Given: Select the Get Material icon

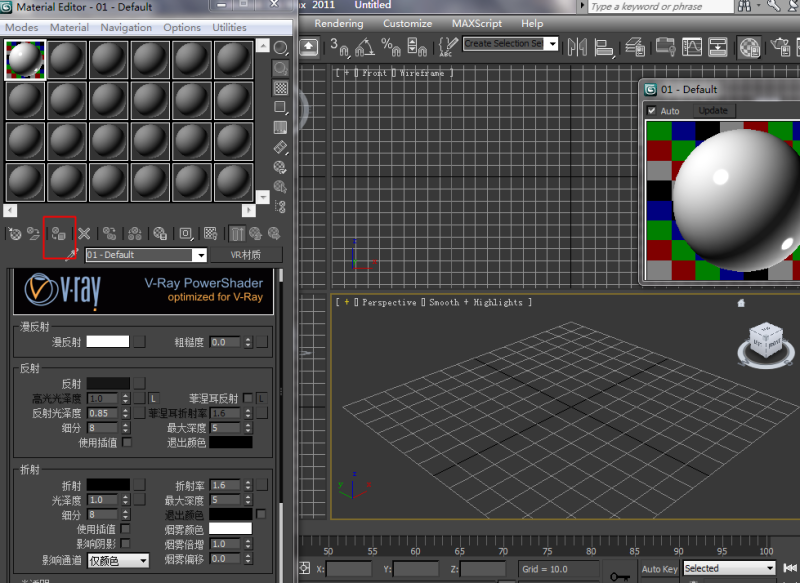Looking at the screenshot, I should pos(14,234).
